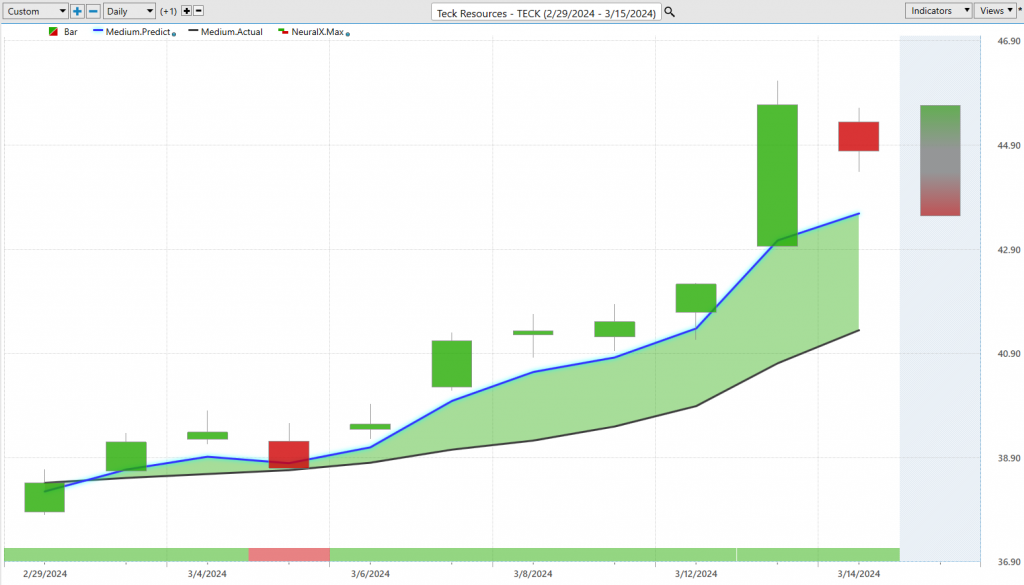Select the tallest green candle before 3/14/2024
The height and width of the screenshot is (585, 1024).
click(777, 176)
